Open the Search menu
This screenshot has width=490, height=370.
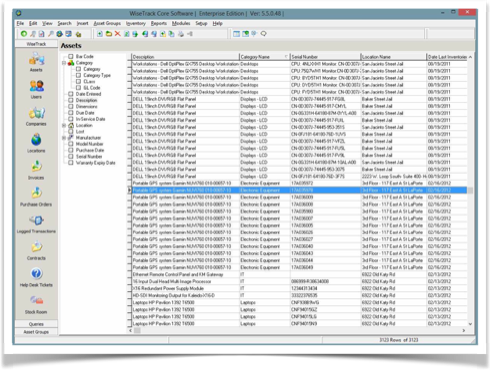click(64, 23)
